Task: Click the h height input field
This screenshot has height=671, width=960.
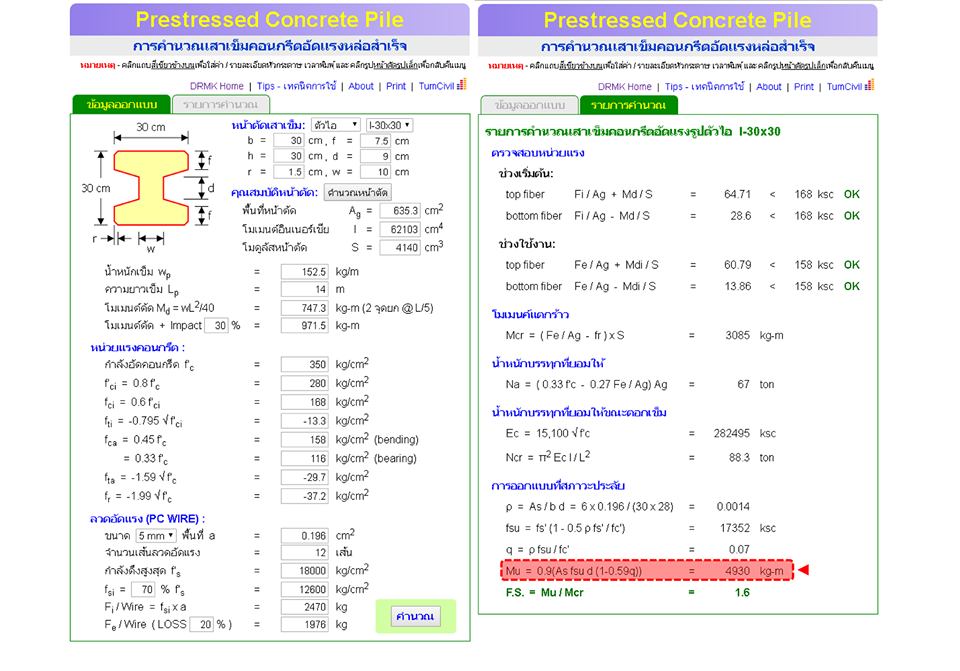Action: pyautogui.click(x=288, y=156)
